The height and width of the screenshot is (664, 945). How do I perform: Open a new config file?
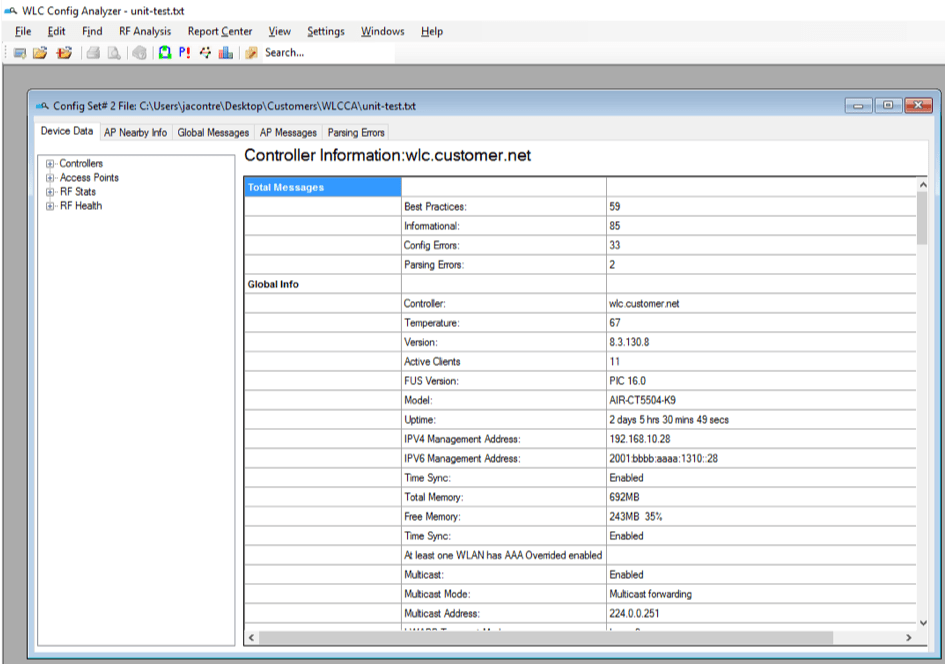(21, 52)
